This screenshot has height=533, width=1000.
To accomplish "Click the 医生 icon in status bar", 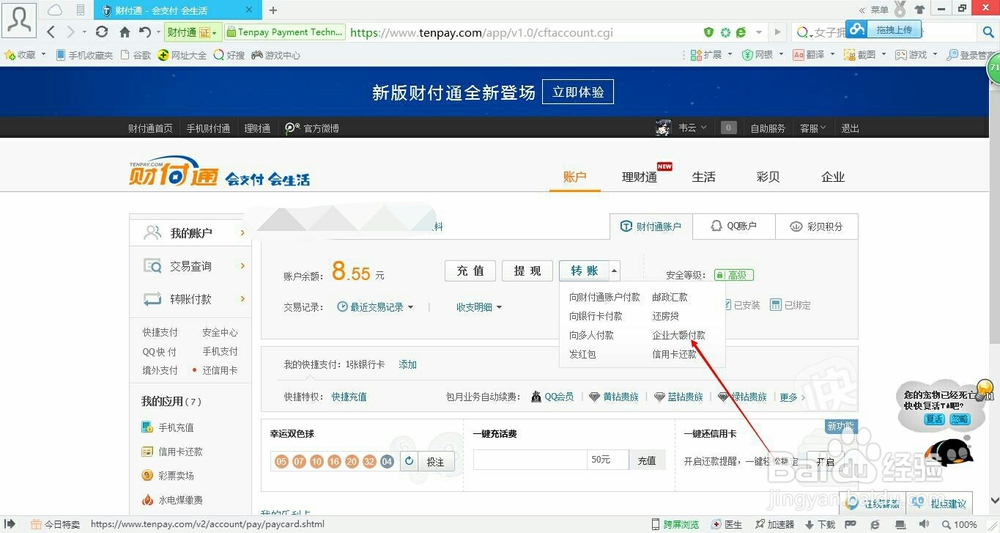I will (x=727, y=524).
